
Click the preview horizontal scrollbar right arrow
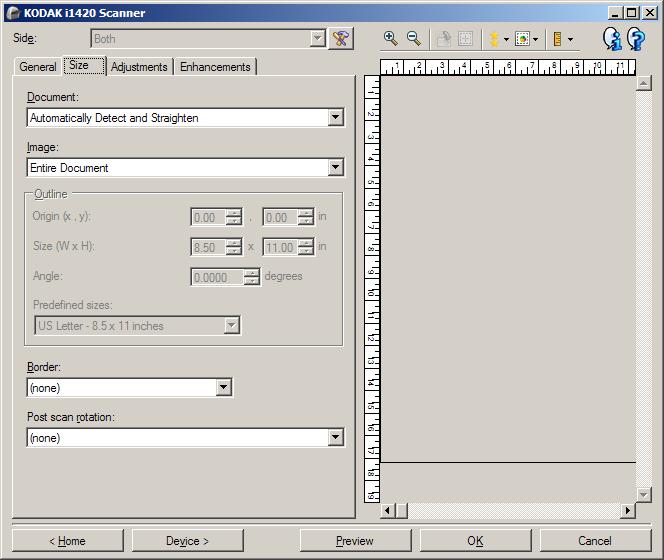point(628,510)
